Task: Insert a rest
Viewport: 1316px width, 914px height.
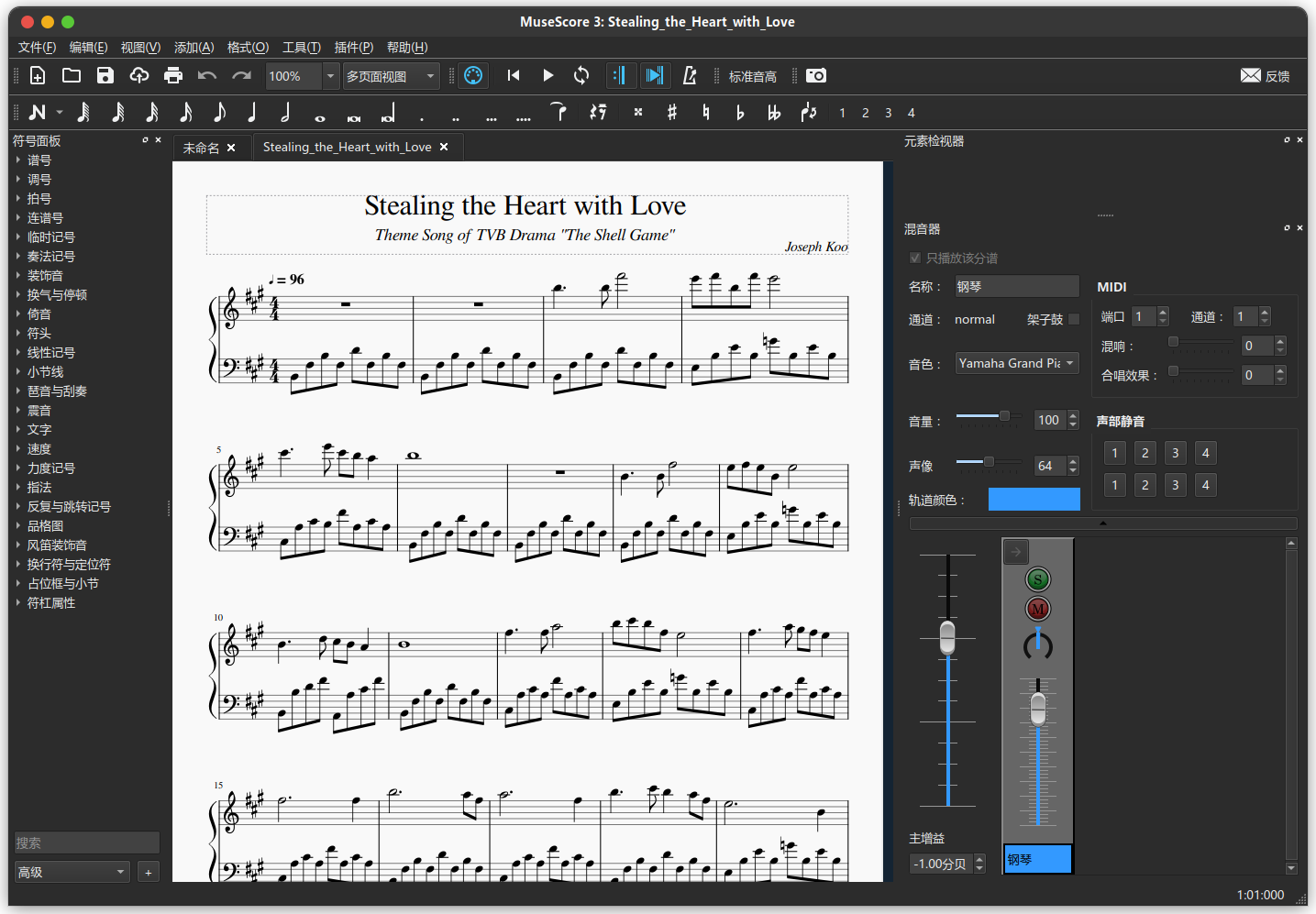Action: [598, 113]
